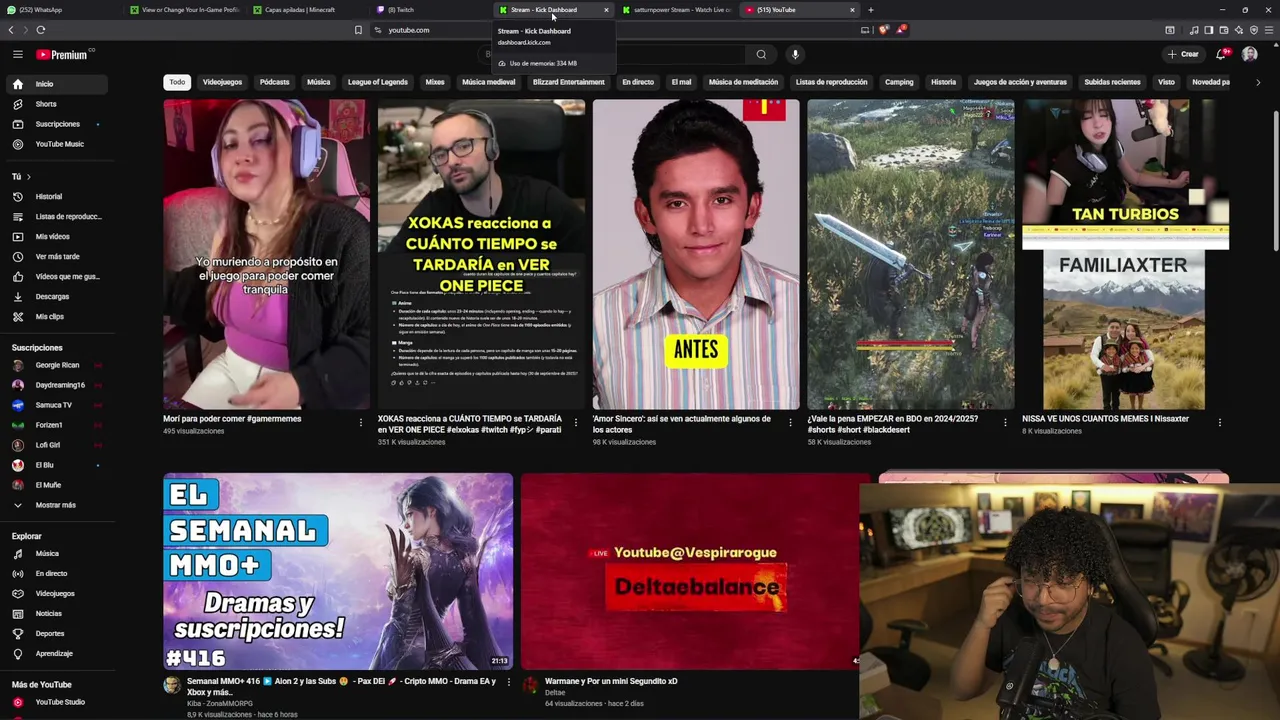Screen dimensions: 1280x720
Task: Switch to Capas apiladas Minecraft tab
Action: [x=306, y=10]
